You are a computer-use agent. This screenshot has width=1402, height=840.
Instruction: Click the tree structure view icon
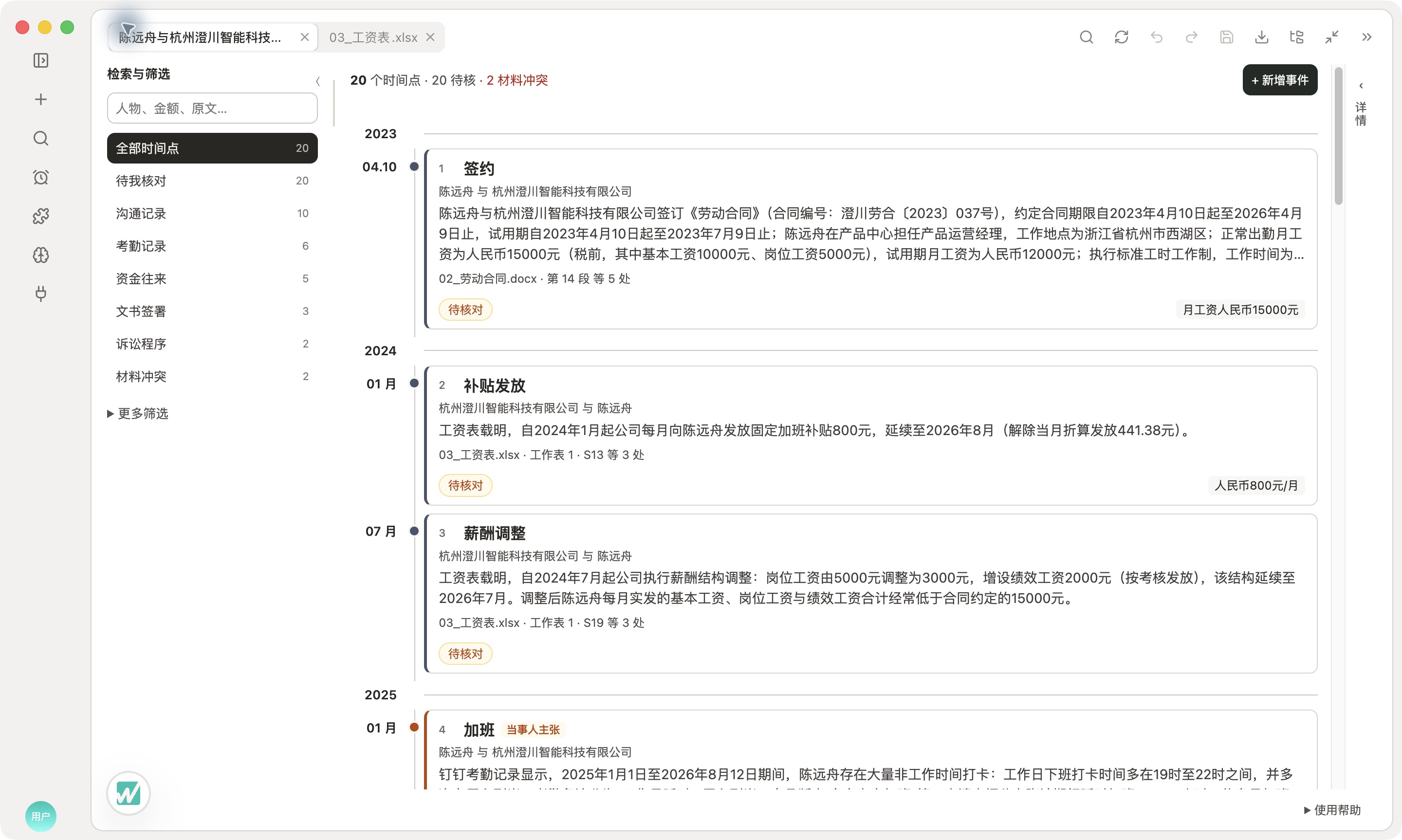point(1297,37)
